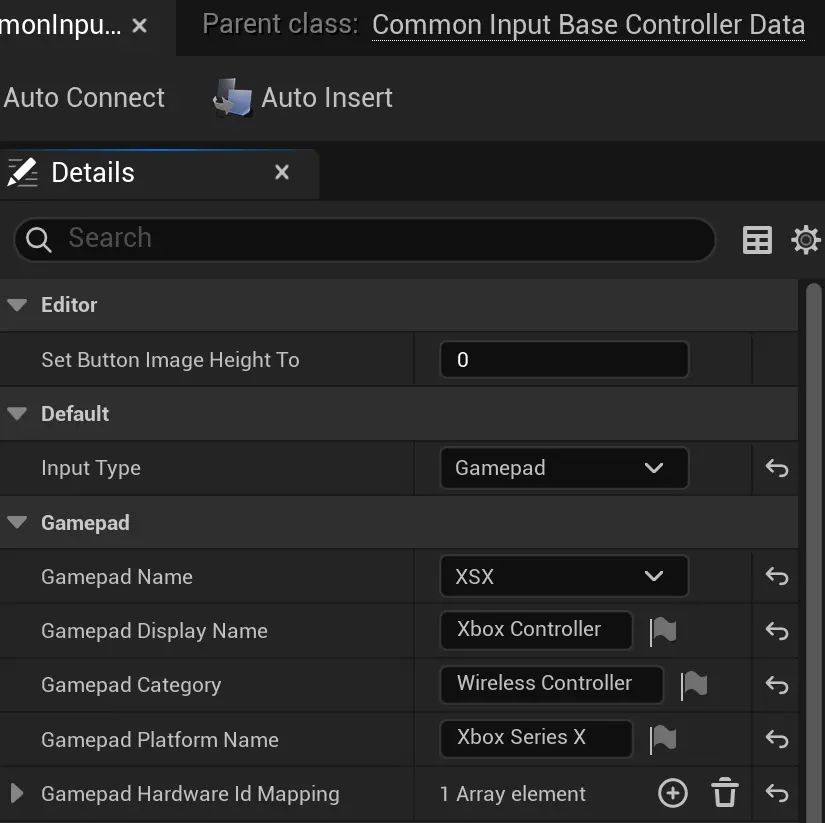Viewport: 825px width, 823px height.
Task: Empty the Gamepad Hardware Id Mapping array
Action: click(725, 793)
